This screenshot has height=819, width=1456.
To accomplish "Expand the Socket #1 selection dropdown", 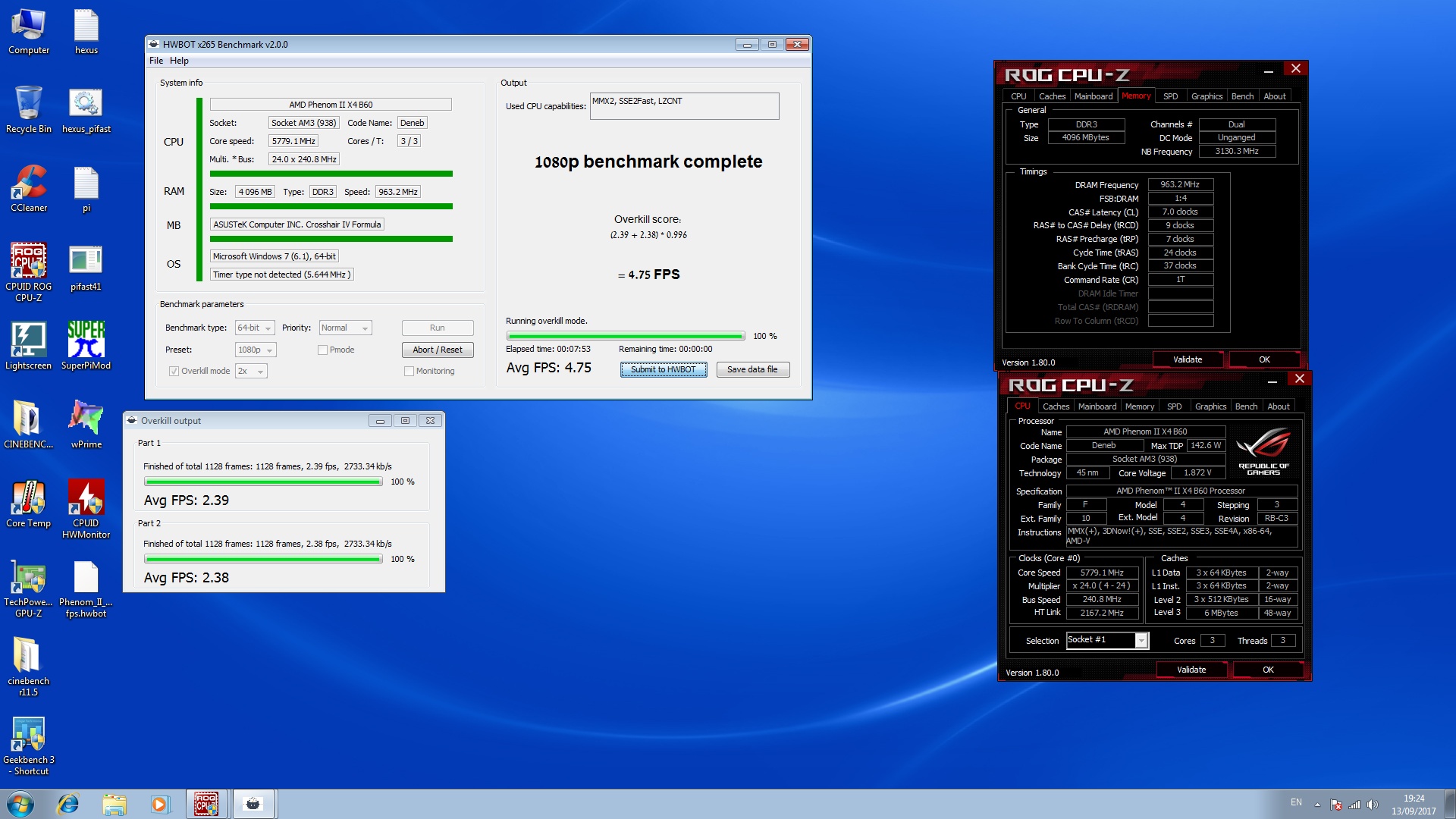I will pos(1141,641).
